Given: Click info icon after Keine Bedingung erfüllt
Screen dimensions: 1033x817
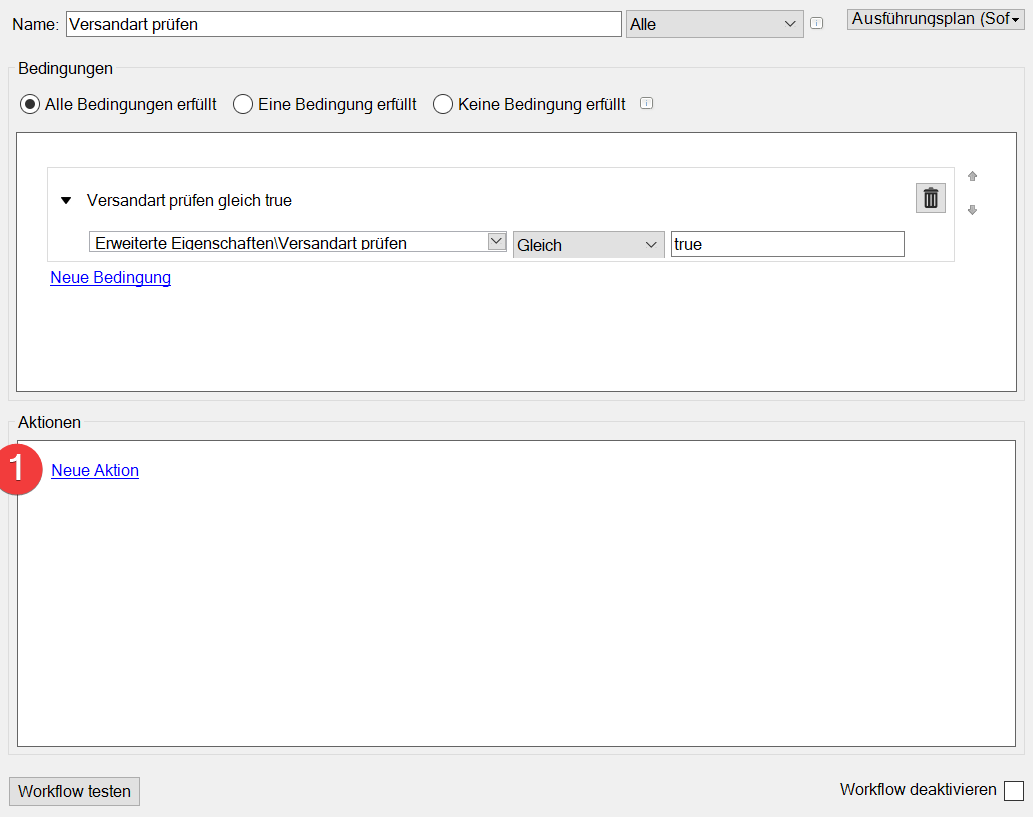Looking at the screenshot, I should (646, 103).
